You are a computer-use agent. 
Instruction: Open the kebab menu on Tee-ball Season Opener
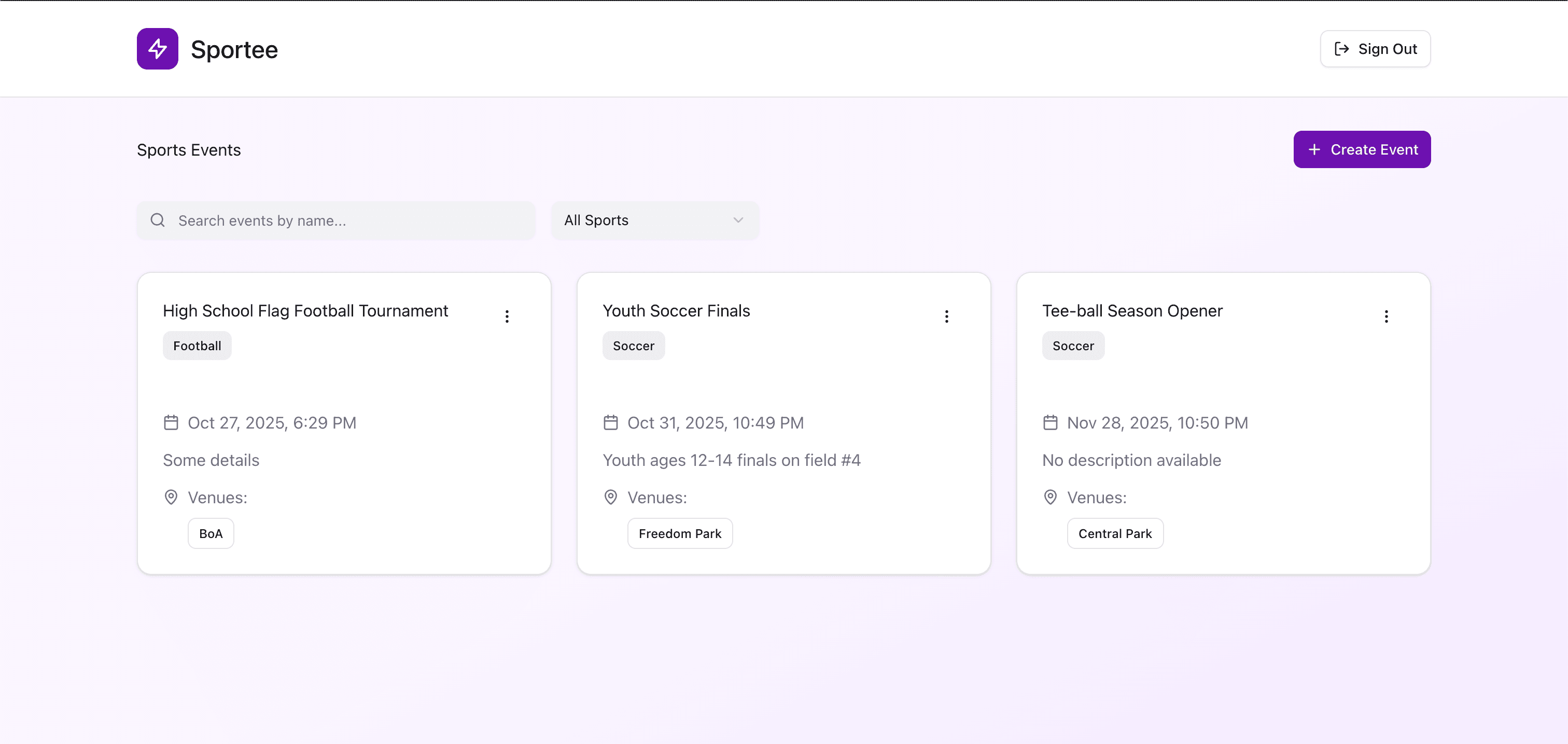(1386, 316)
